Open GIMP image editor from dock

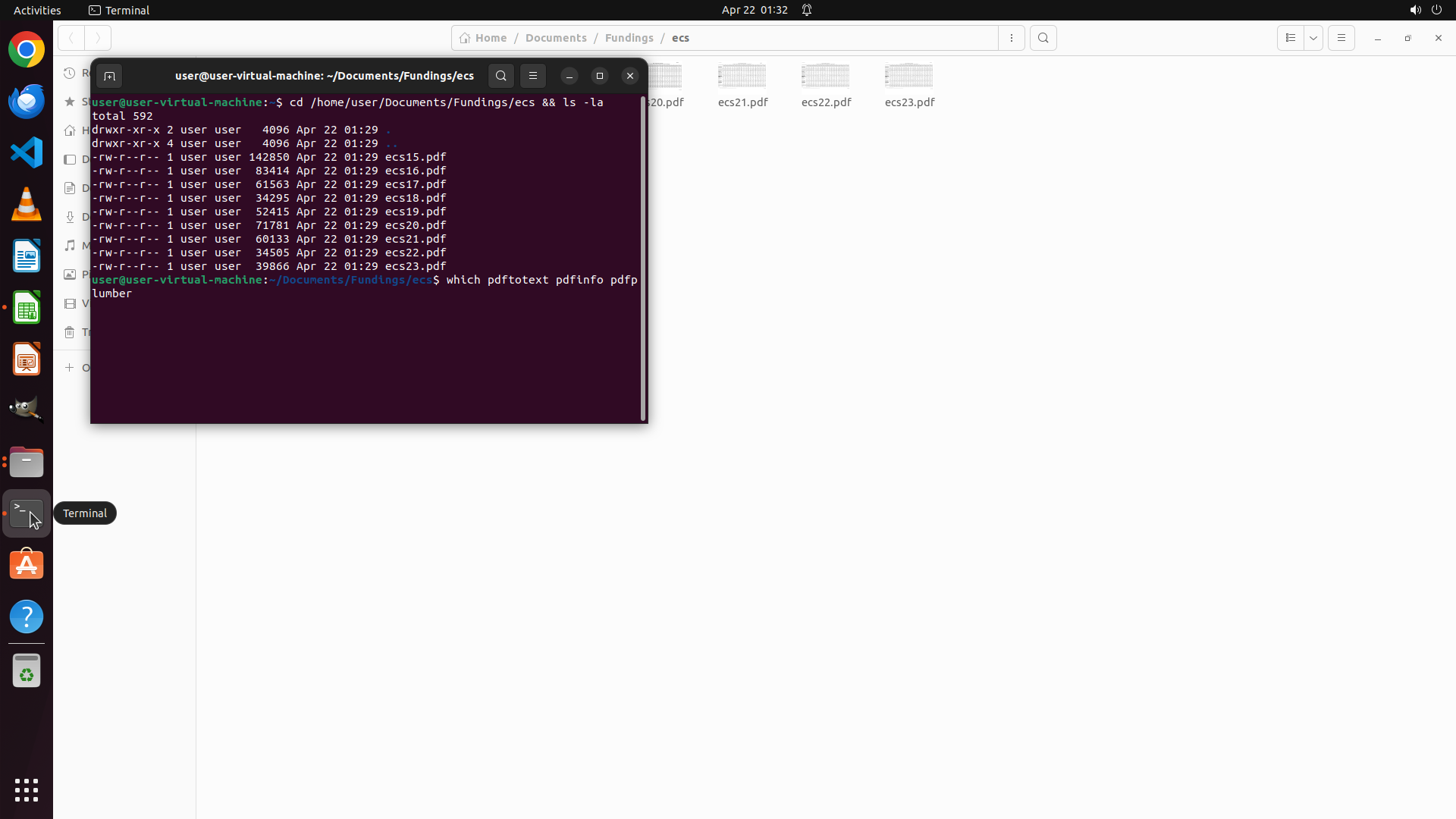click(x=27, y=409)
